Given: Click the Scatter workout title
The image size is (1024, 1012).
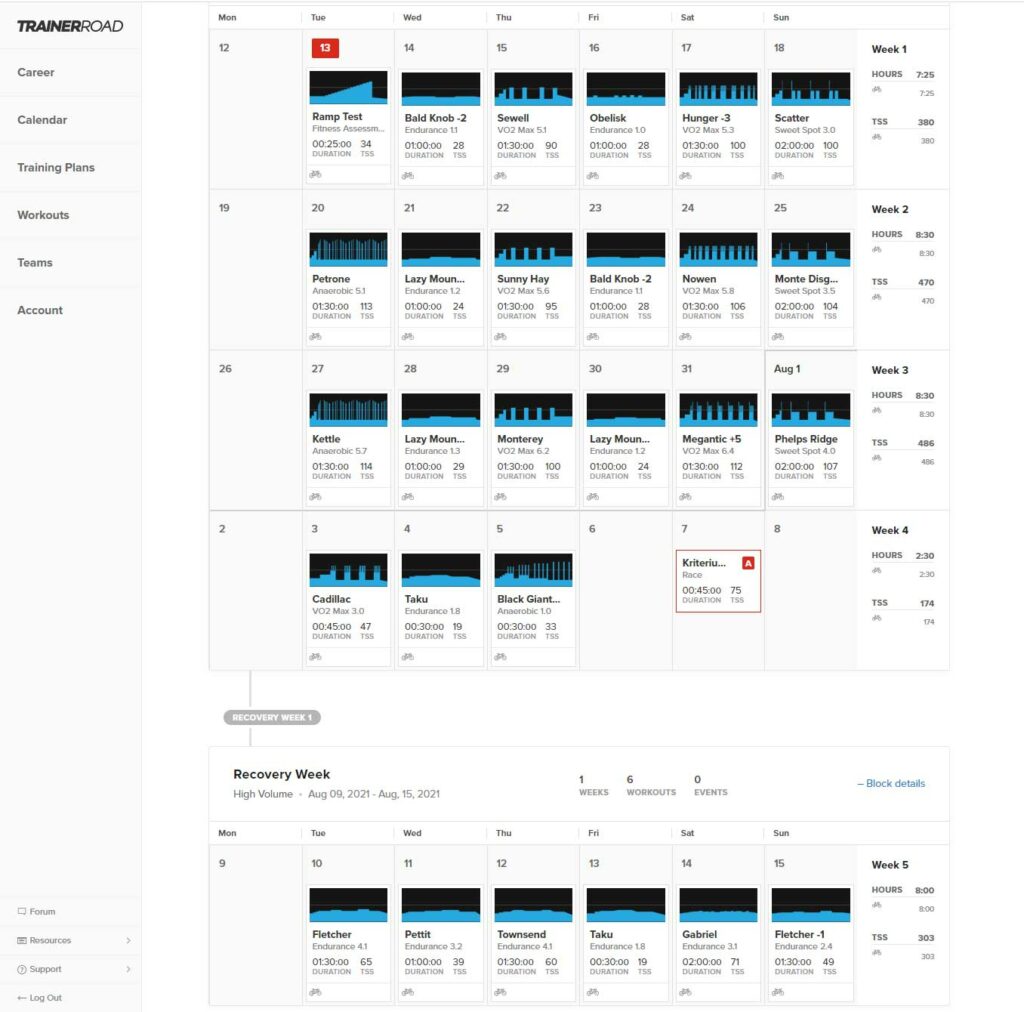Looking at the screenshot, I should [x=792, y=118].
